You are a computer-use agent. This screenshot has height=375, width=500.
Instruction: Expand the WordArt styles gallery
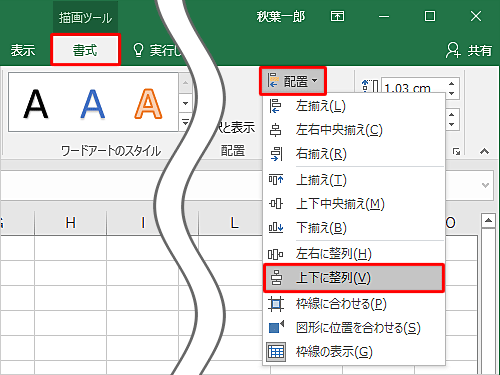(185, 122)
